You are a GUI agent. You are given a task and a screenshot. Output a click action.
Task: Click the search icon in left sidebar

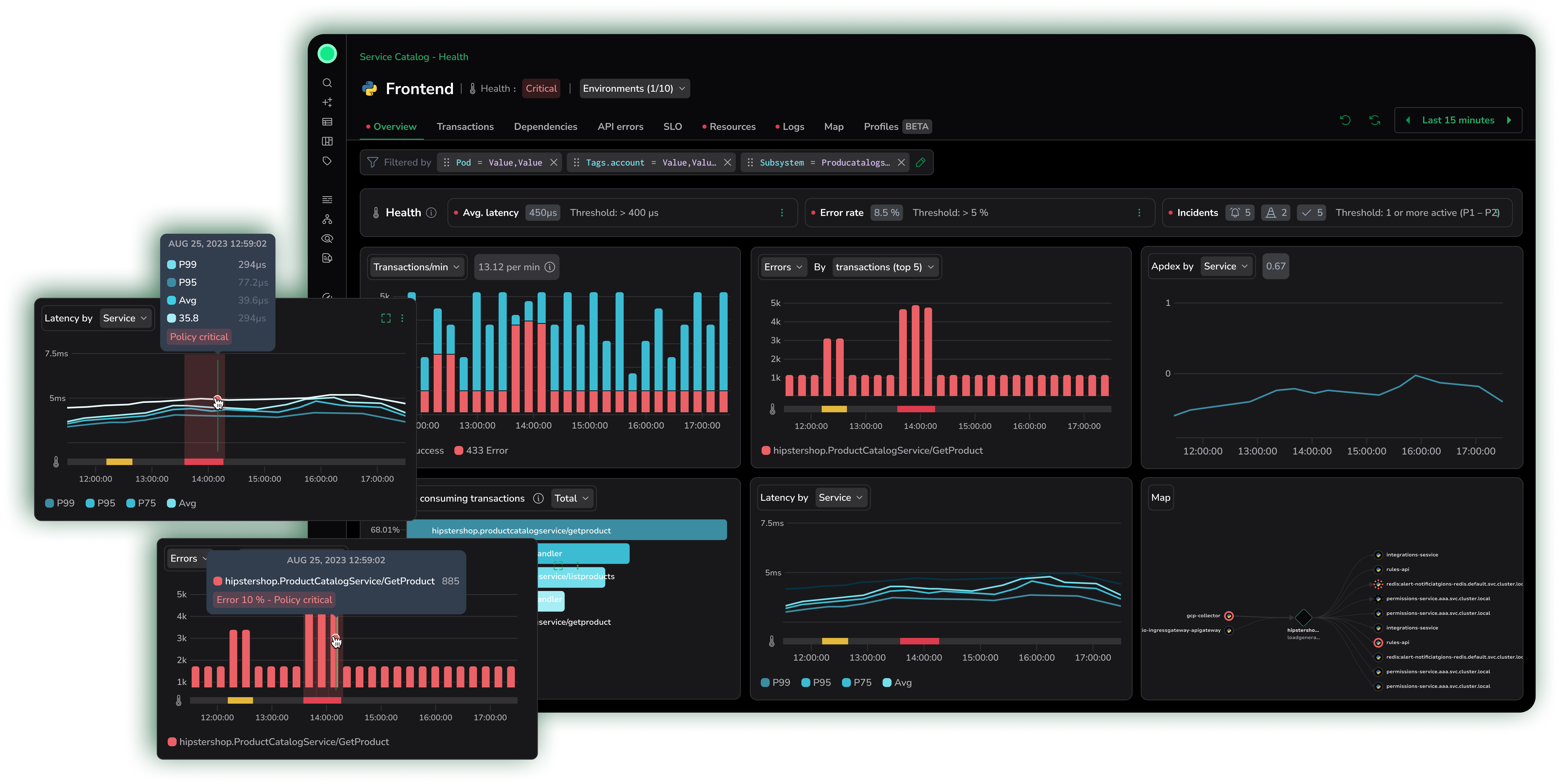click(327, 83)
